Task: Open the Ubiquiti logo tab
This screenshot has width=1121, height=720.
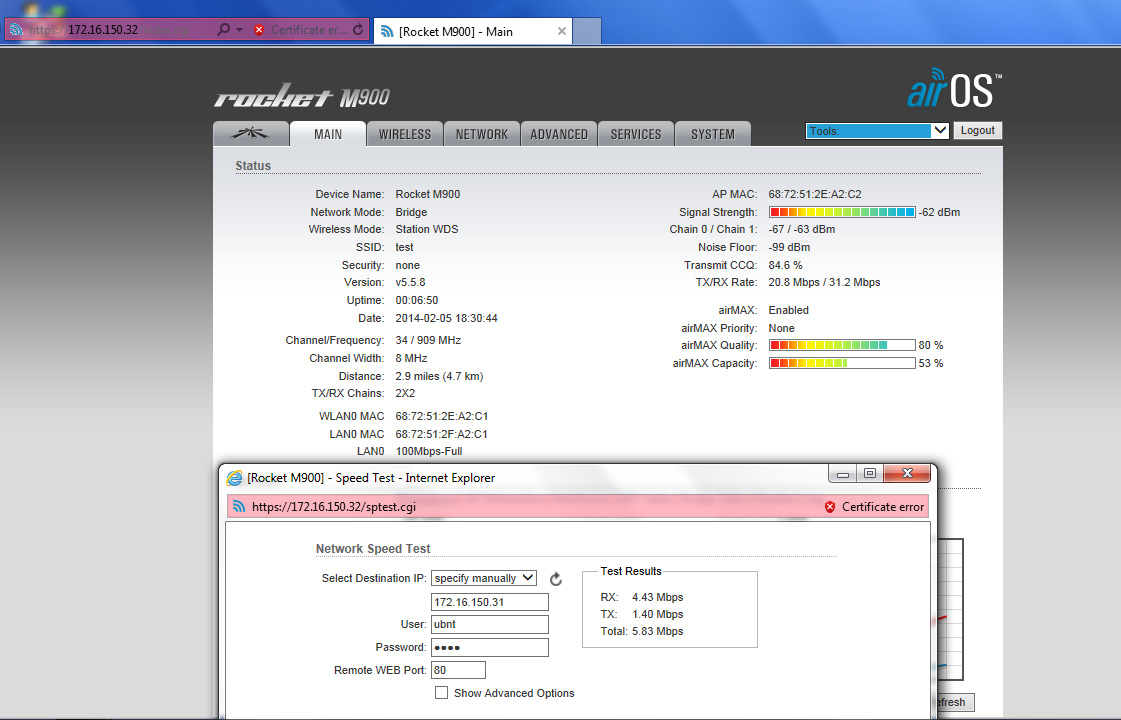Action: [251, 134]
